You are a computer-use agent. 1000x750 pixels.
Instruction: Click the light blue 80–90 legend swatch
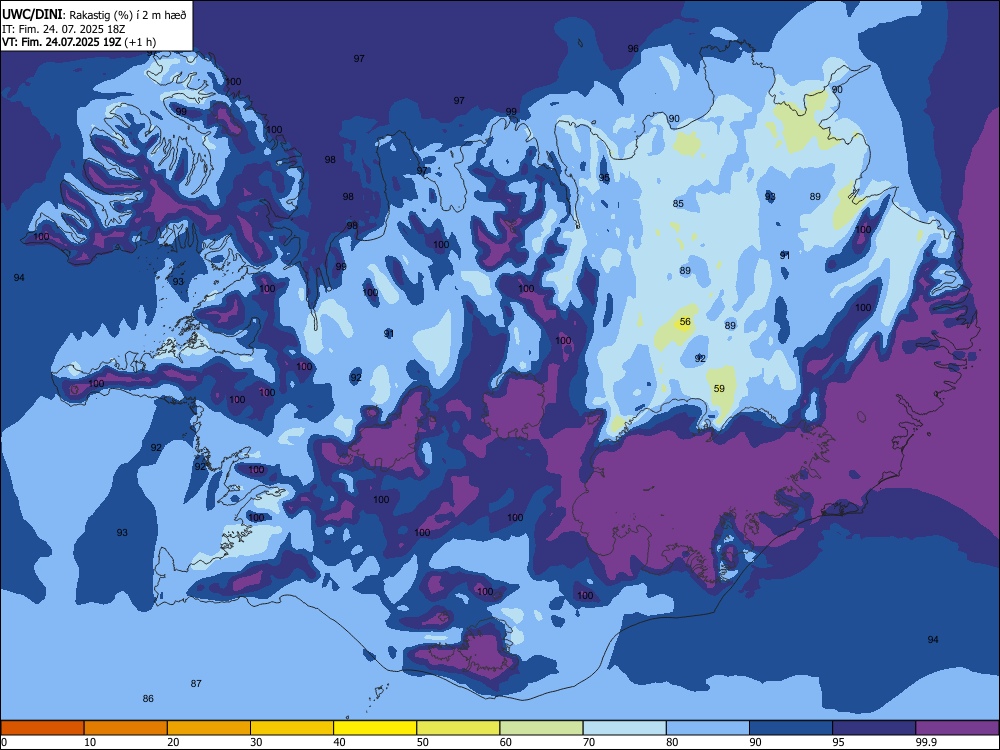click(708, 728)
